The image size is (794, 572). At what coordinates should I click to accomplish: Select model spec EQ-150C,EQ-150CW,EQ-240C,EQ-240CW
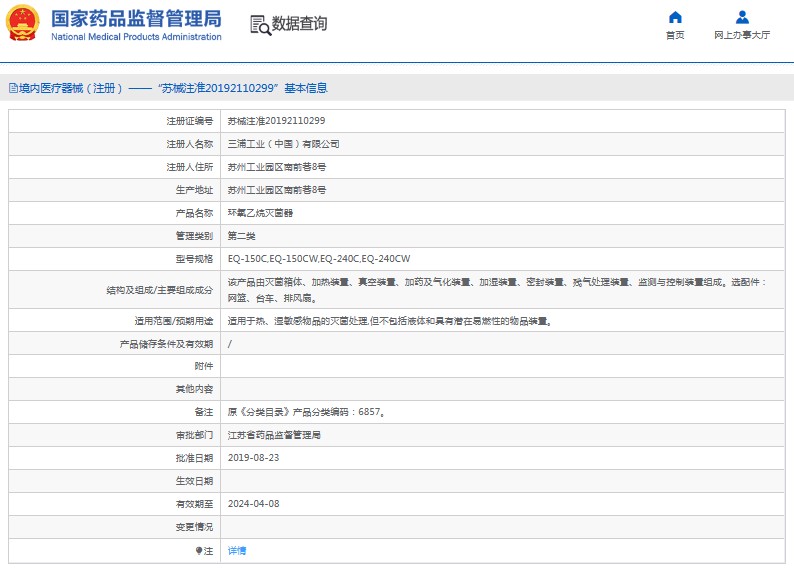pos(319,259)
